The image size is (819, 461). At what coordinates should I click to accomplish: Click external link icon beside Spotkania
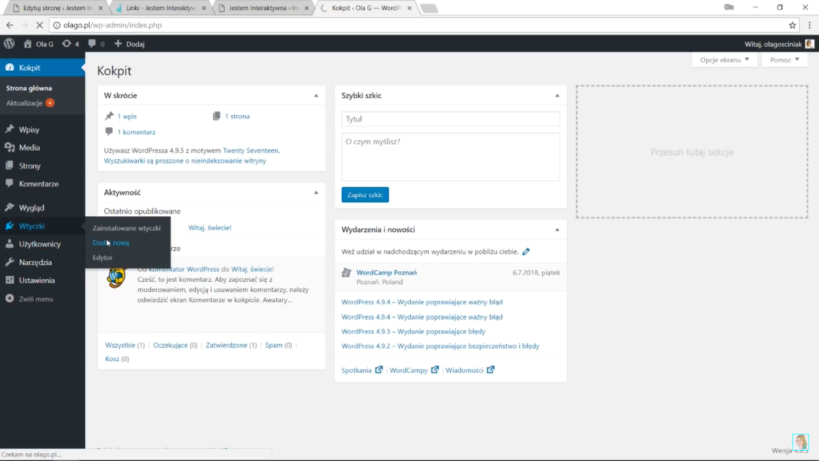379,370
